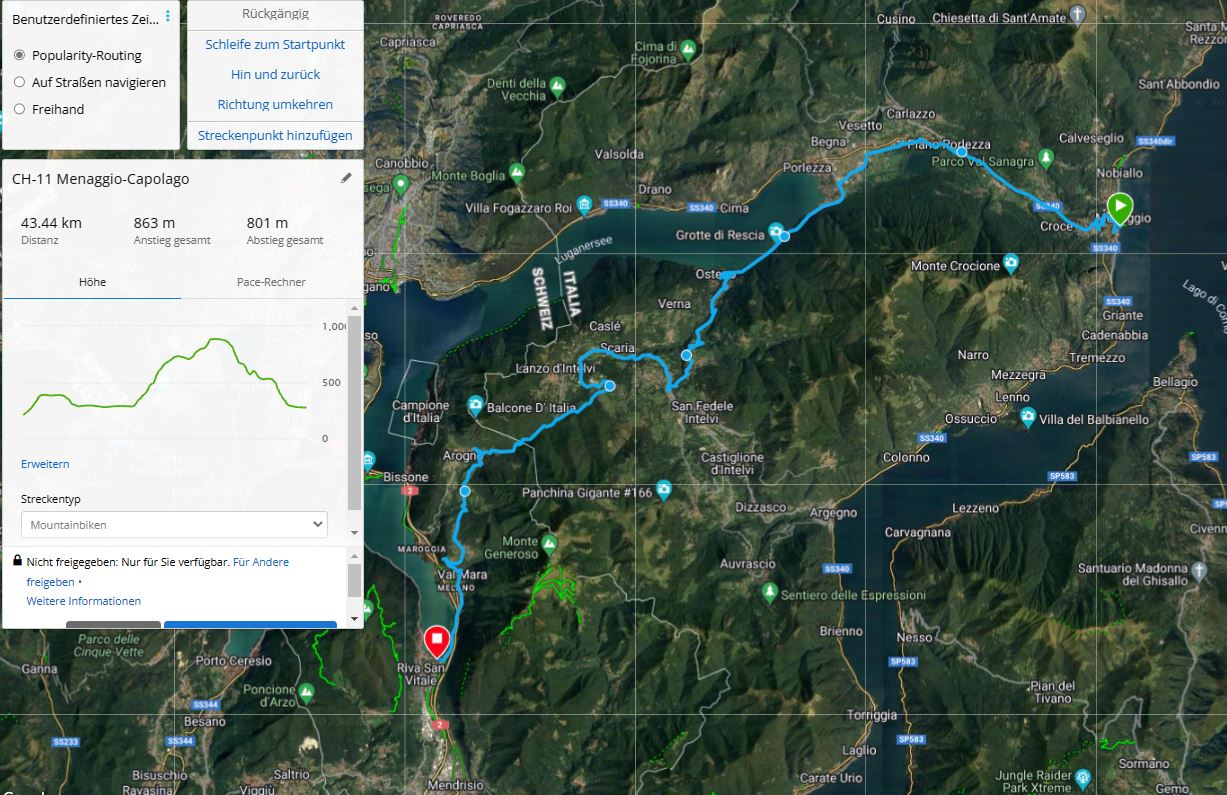This screenshot has width=1227, height=795.
Task: Click lock icon next to Nicht freigegeben
Action: pyautogui.click(x=18, y=561)
